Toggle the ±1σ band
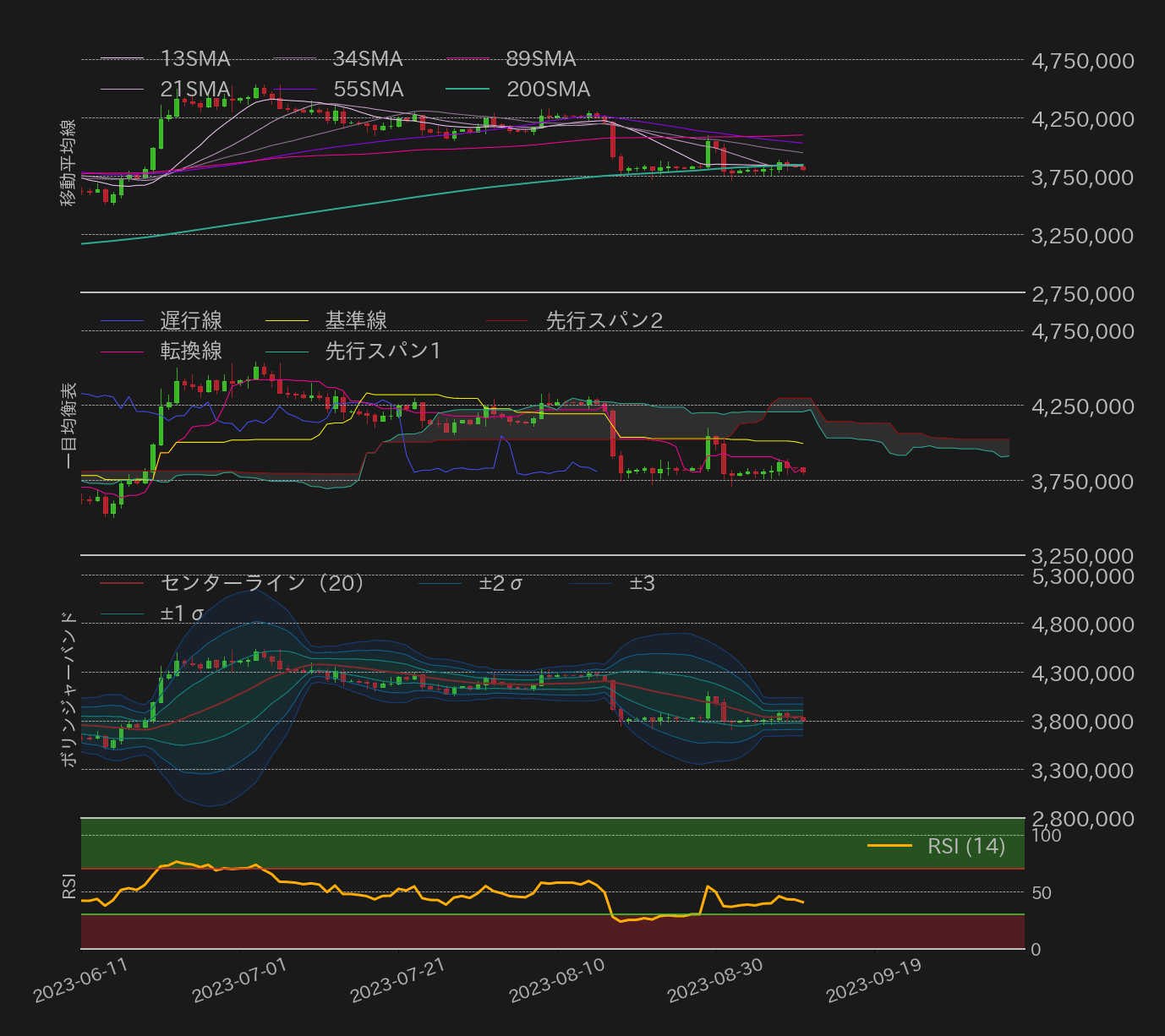The width and height of the screenshot is (1165, 1036). tap(178, 613)
